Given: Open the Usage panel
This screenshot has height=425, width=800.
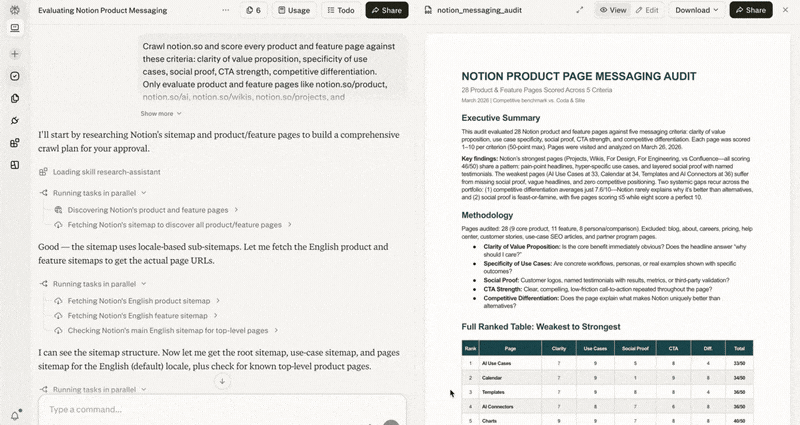Looking at the screenshot, I should [x=294, y=10].
